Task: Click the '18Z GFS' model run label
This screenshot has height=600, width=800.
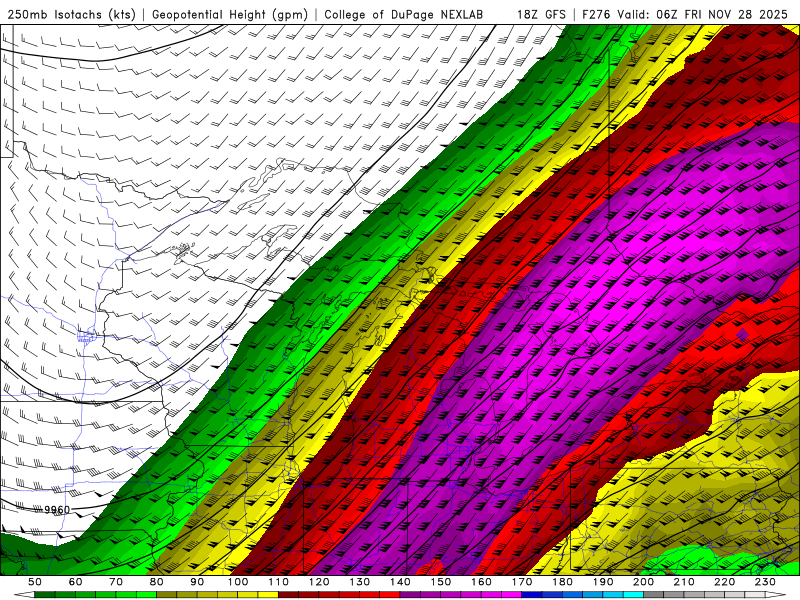Action: (541, 14)
